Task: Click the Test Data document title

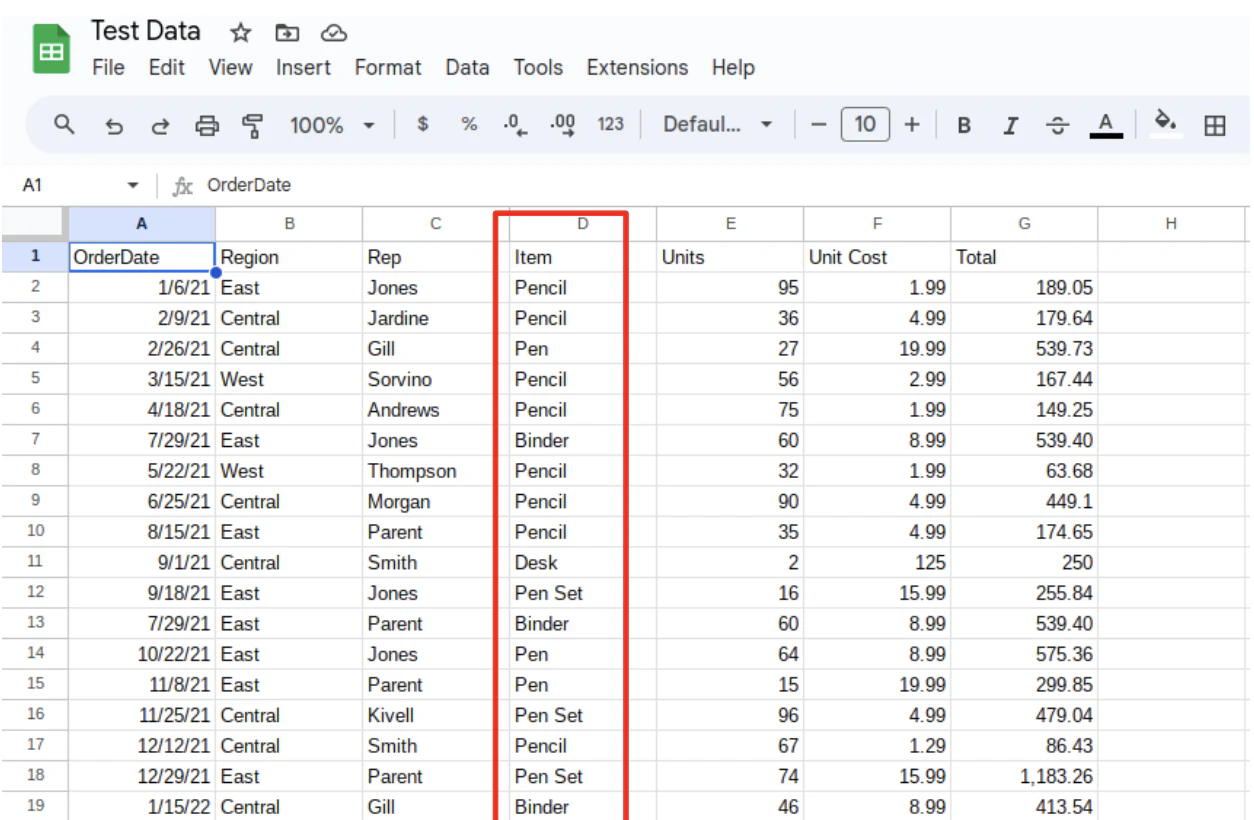Action: coord(146,31)
